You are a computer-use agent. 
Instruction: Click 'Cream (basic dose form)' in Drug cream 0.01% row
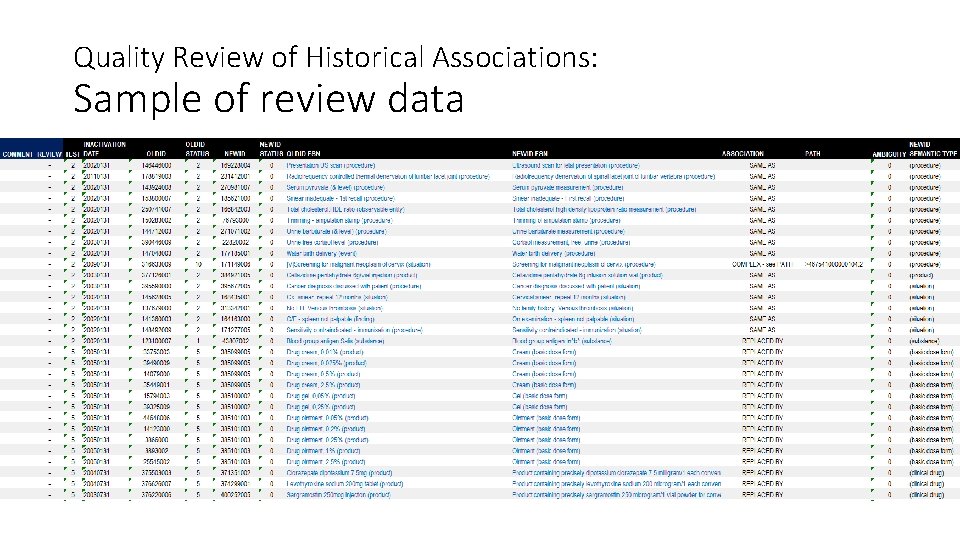coord(544,352)
